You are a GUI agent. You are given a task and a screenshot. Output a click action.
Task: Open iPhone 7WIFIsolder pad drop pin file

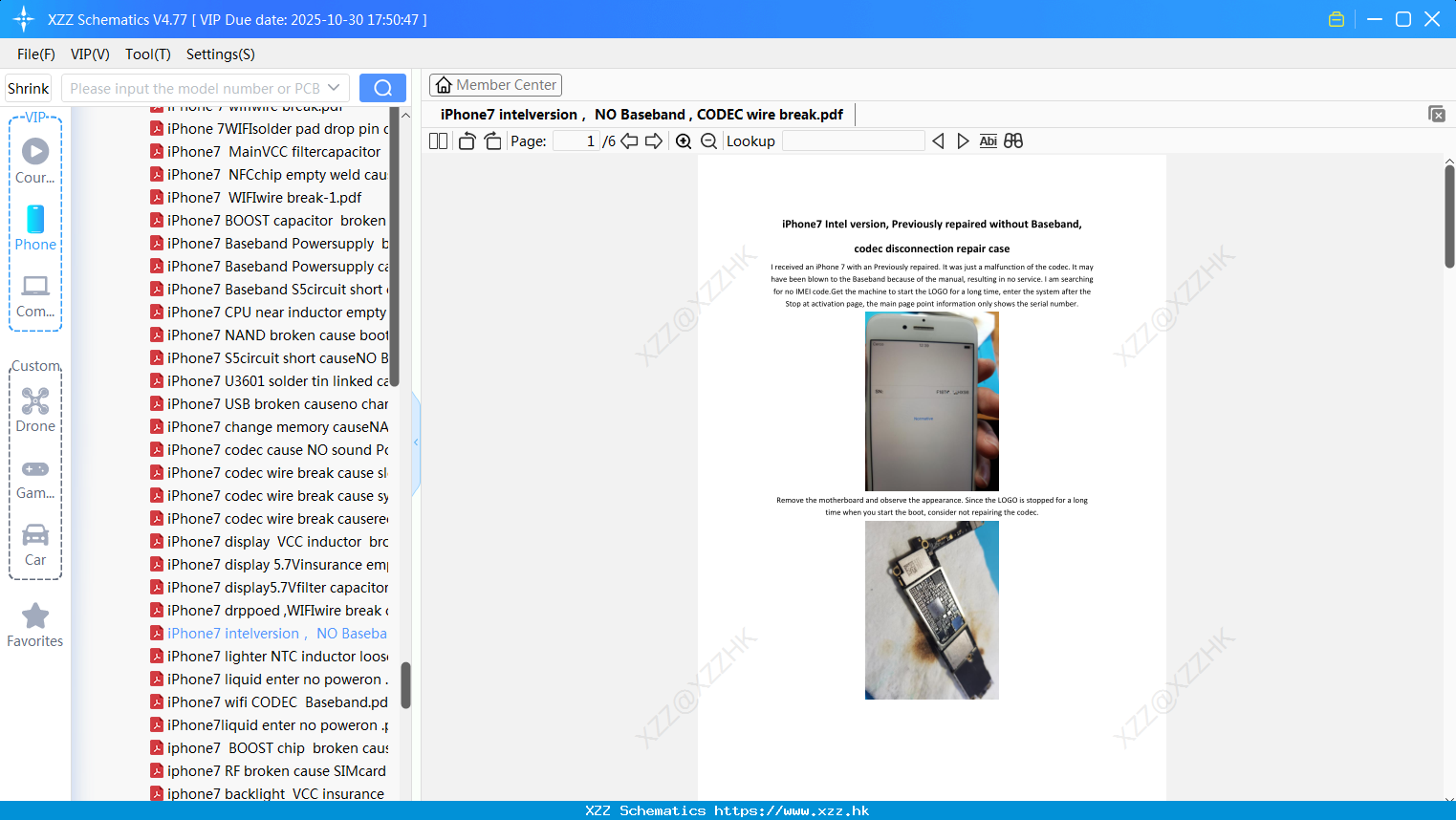pos(269,129)
